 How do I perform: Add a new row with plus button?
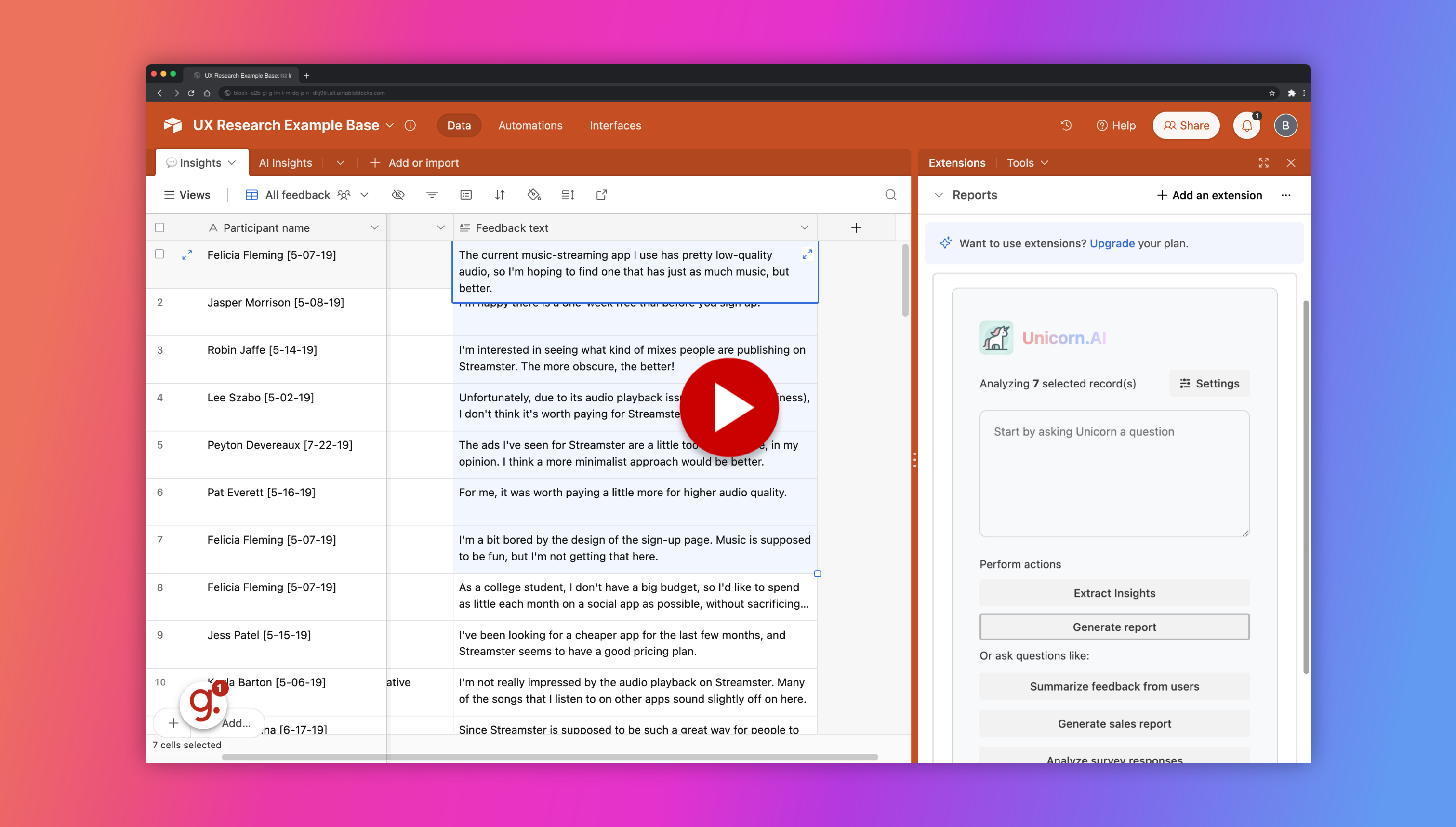coord(174,723)
